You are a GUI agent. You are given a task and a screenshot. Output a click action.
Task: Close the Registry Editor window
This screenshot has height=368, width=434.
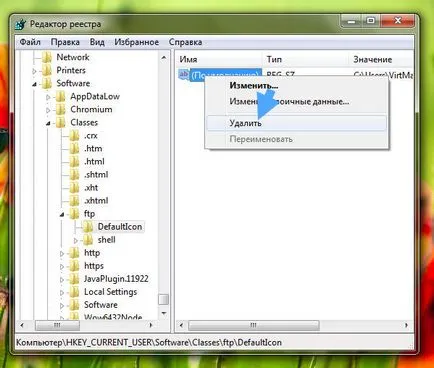398,22
